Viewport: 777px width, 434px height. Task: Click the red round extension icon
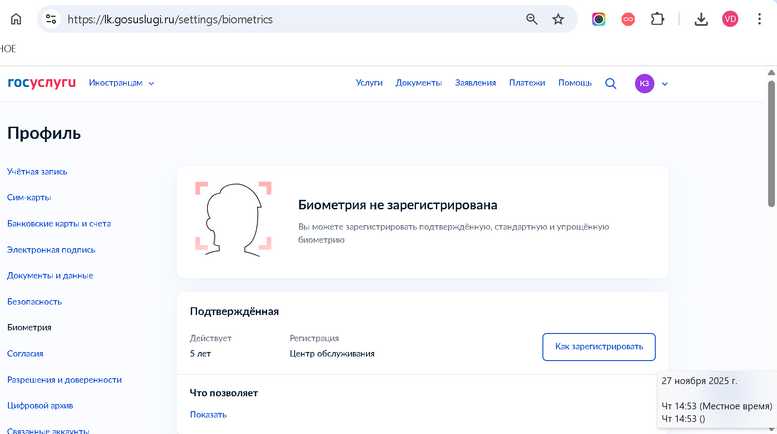click(628, 19)
